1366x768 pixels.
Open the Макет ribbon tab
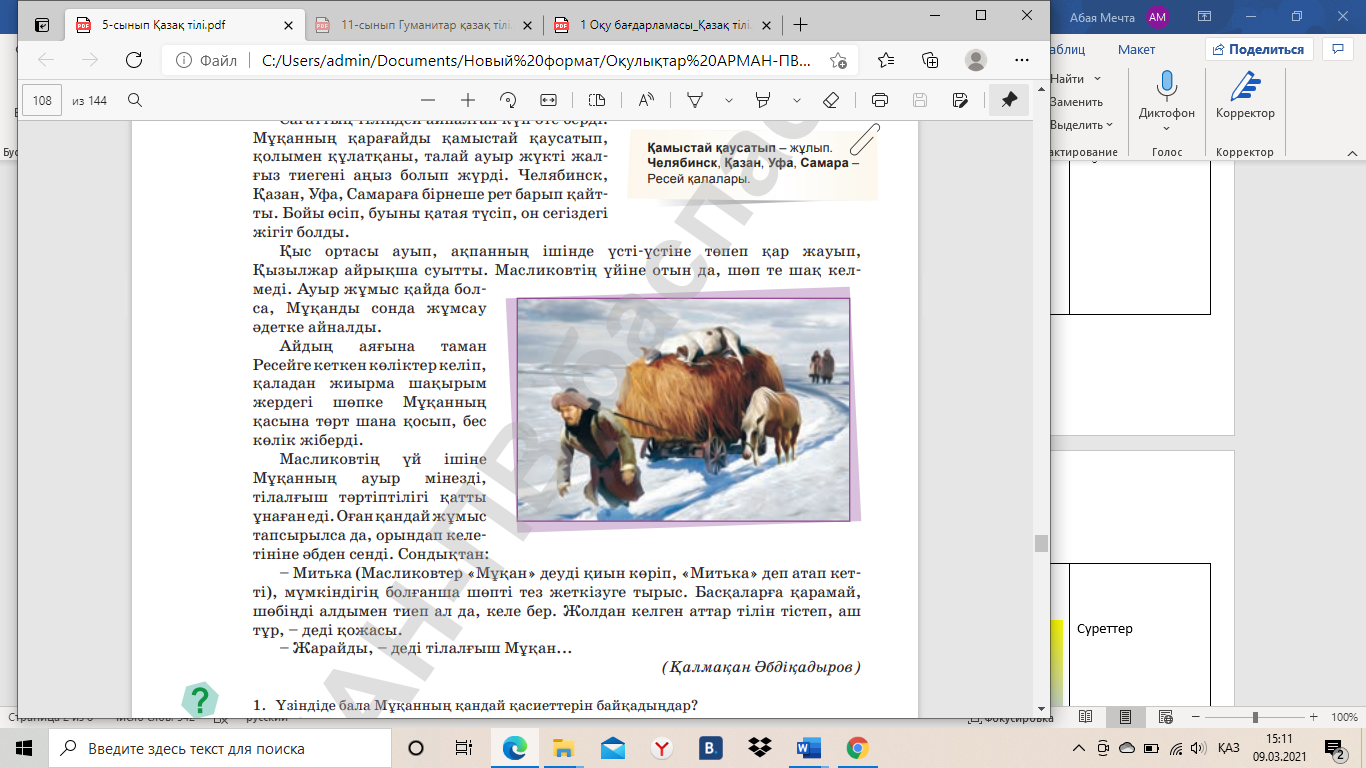[x=1136, y=49]
